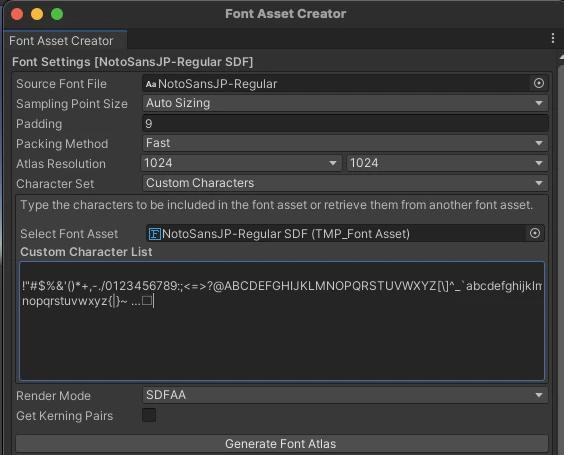Open Atlas Resolution width dropdown
The width and height of the screenshot is (564, 455).
coord(241,163)
